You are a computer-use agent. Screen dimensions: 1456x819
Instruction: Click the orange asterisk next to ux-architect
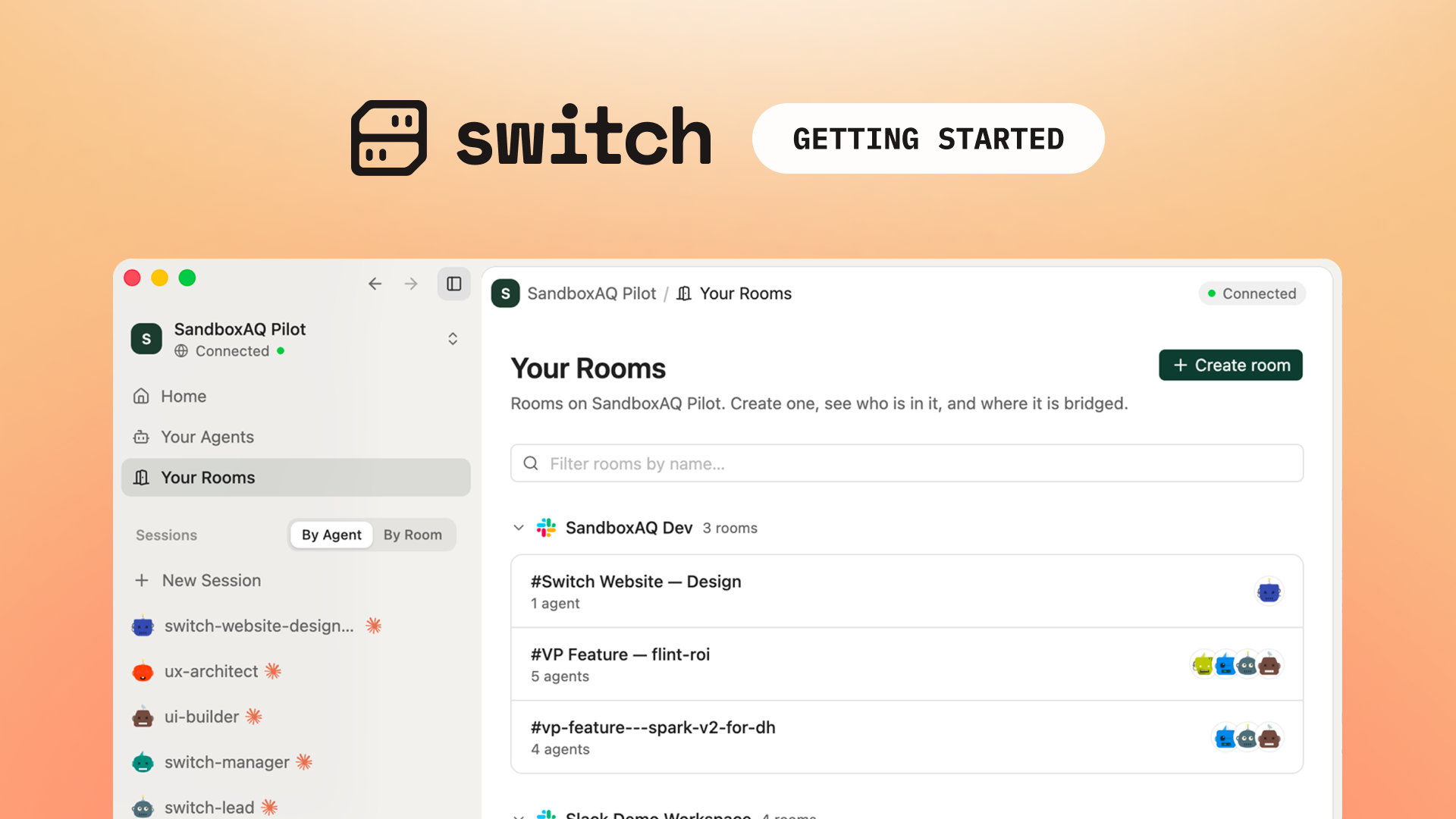click(273, 671)
